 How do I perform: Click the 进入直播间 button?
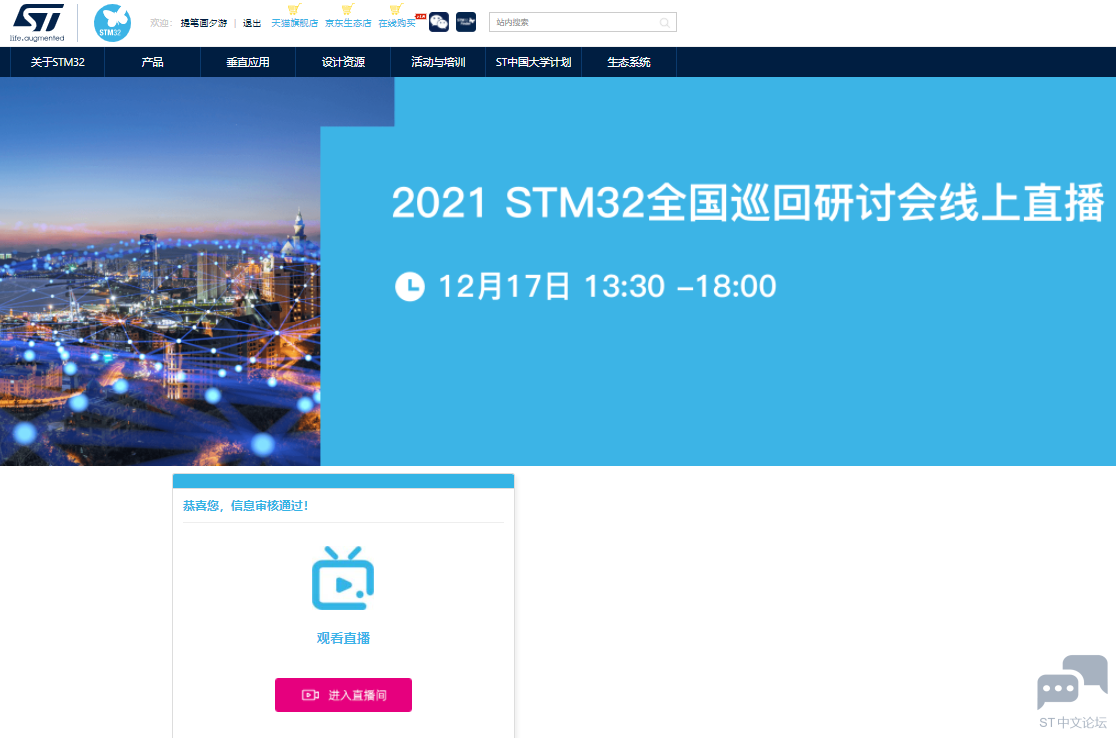click(x=343, y=695)
